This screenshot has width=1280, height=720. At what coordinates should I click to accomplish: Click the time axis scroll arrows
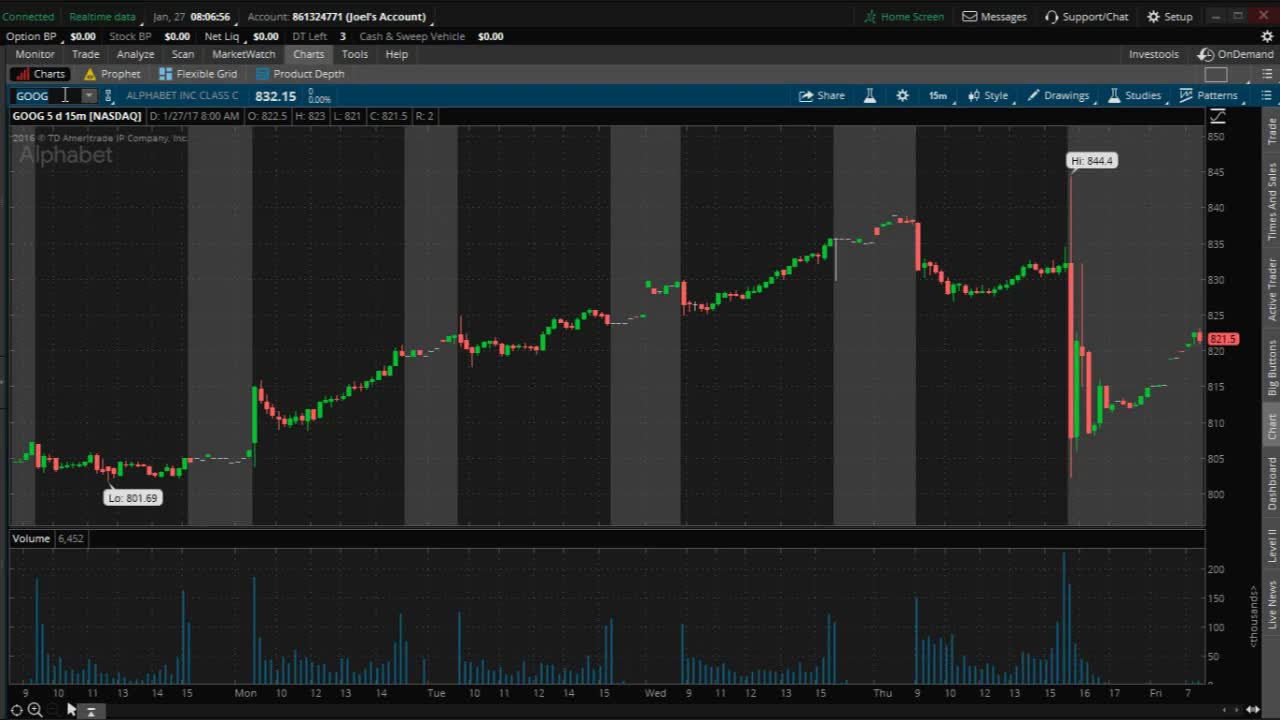pos(1231,710)
